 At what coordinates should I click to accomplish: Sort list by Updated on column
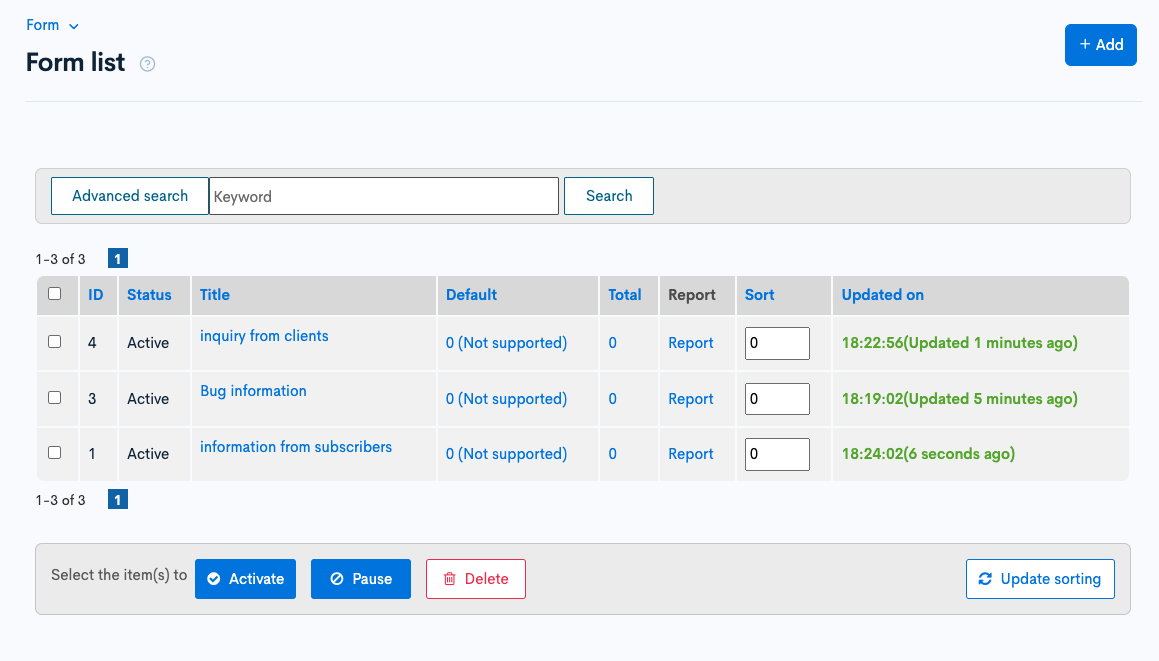882,295
